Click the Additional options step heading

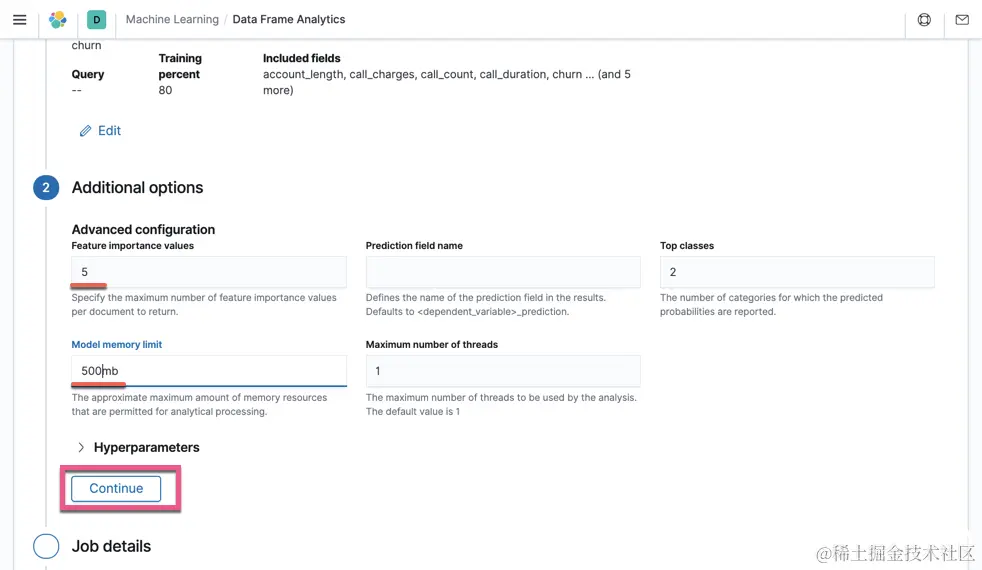pyautogui.click(x=137, y=188)
